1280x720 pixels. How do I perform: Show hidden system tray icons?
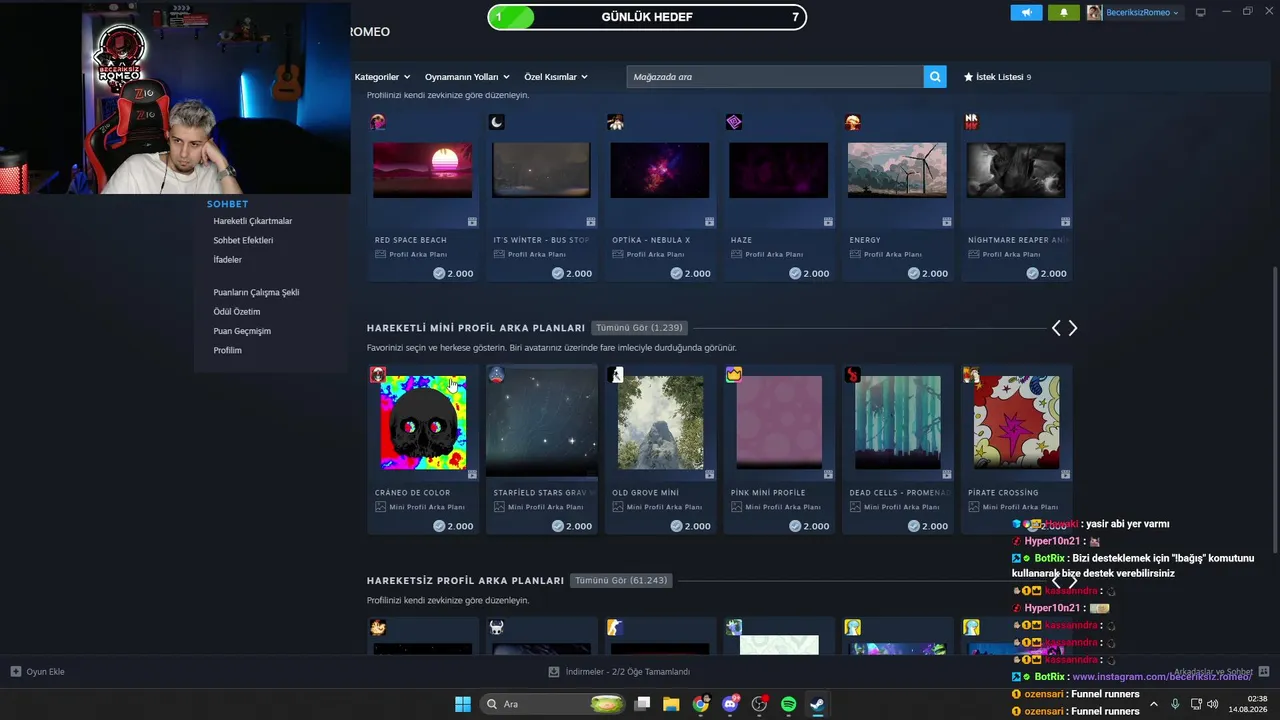tap(1154, 704)
